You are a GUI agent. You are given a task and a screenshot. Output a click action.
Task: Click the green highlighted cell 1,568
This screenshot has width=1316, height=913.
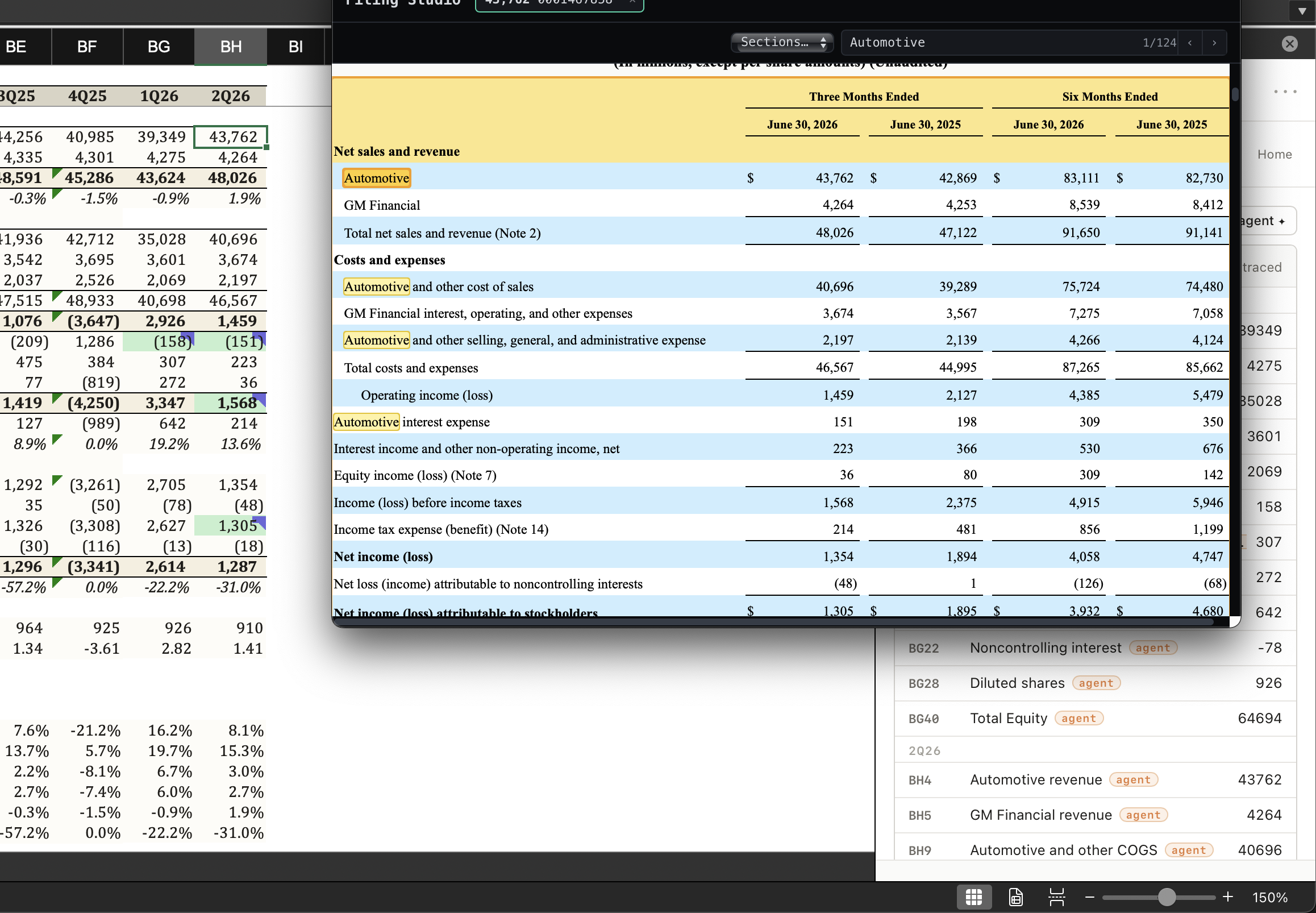coord(230,402)
